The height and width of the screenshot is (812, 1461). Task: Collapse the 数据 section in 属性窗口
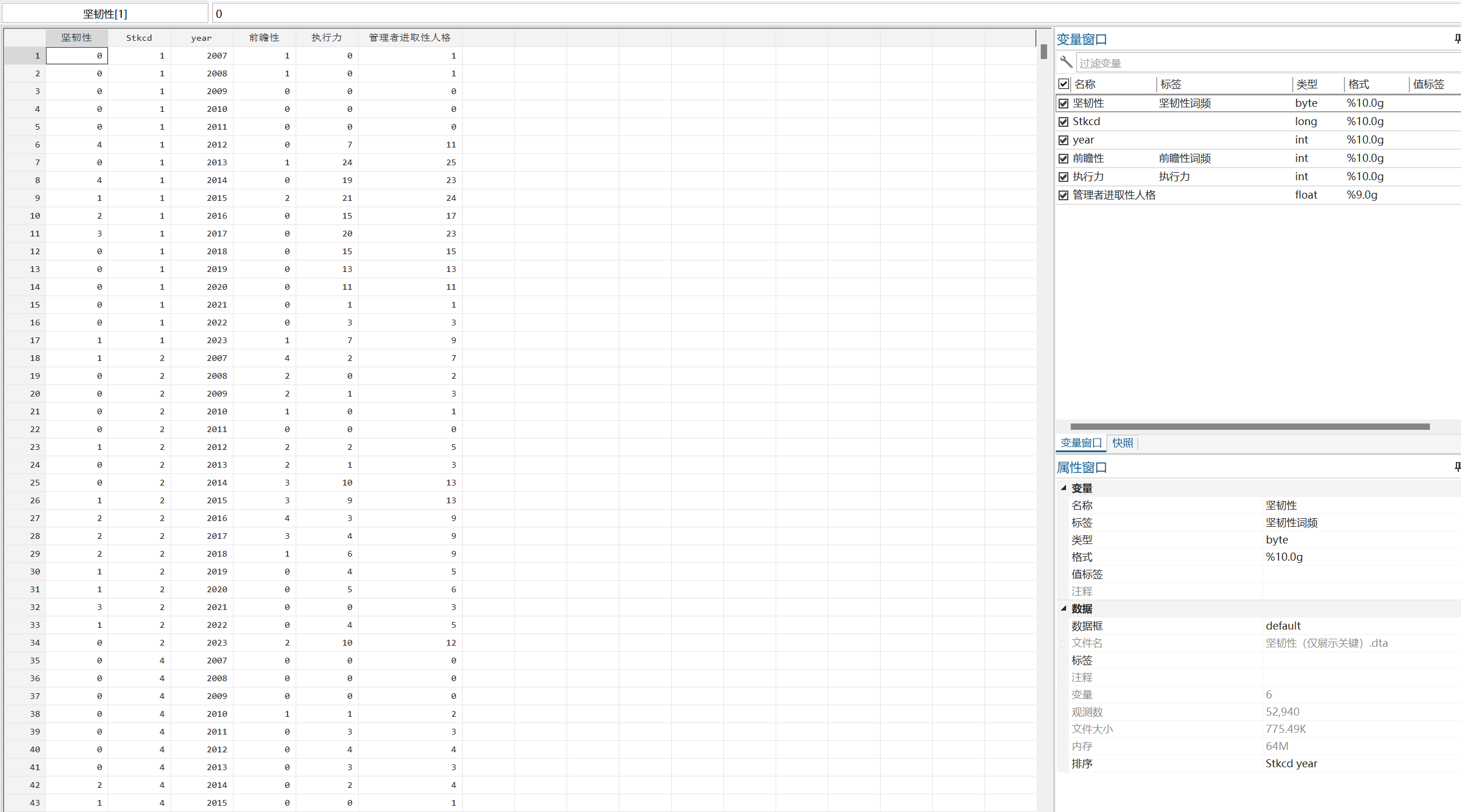point(1064,608)
